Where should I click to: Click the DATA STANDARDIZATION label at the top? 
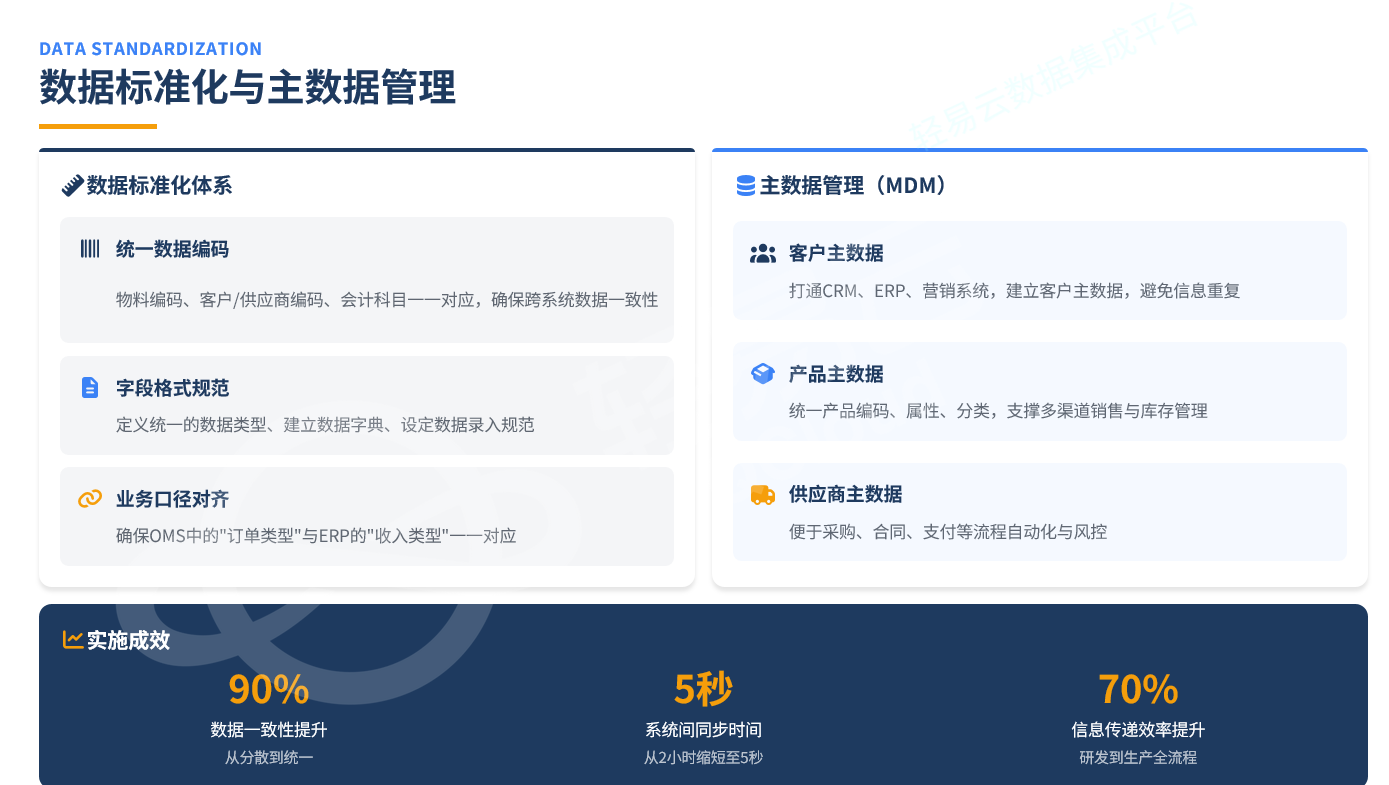[x=150, y=49]
